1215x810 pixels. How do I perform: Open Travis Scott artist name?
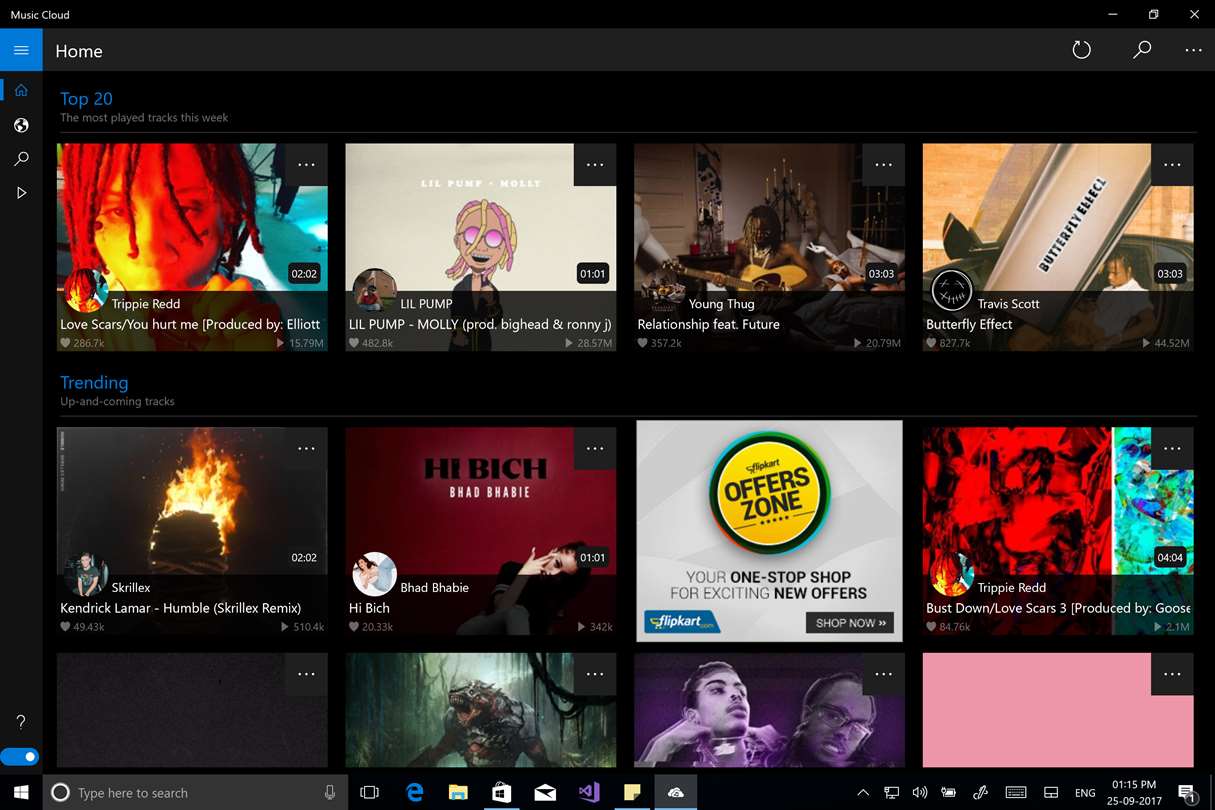pos(1008,304)
